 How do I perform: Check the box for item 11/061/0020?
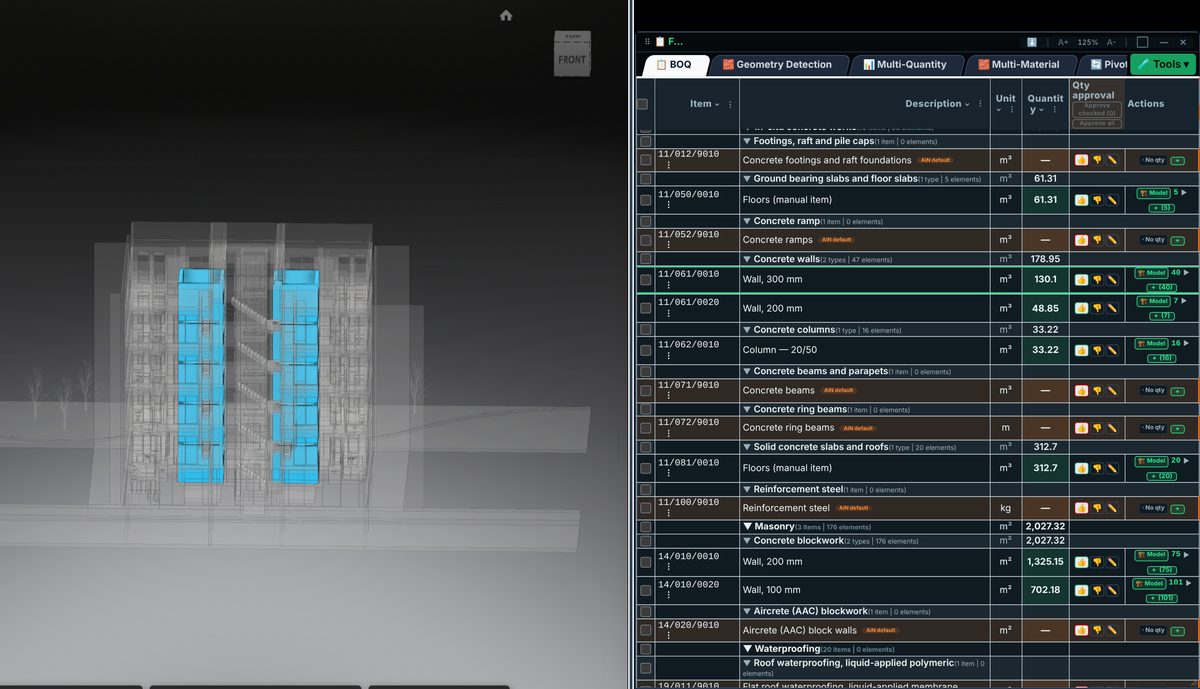646,309
